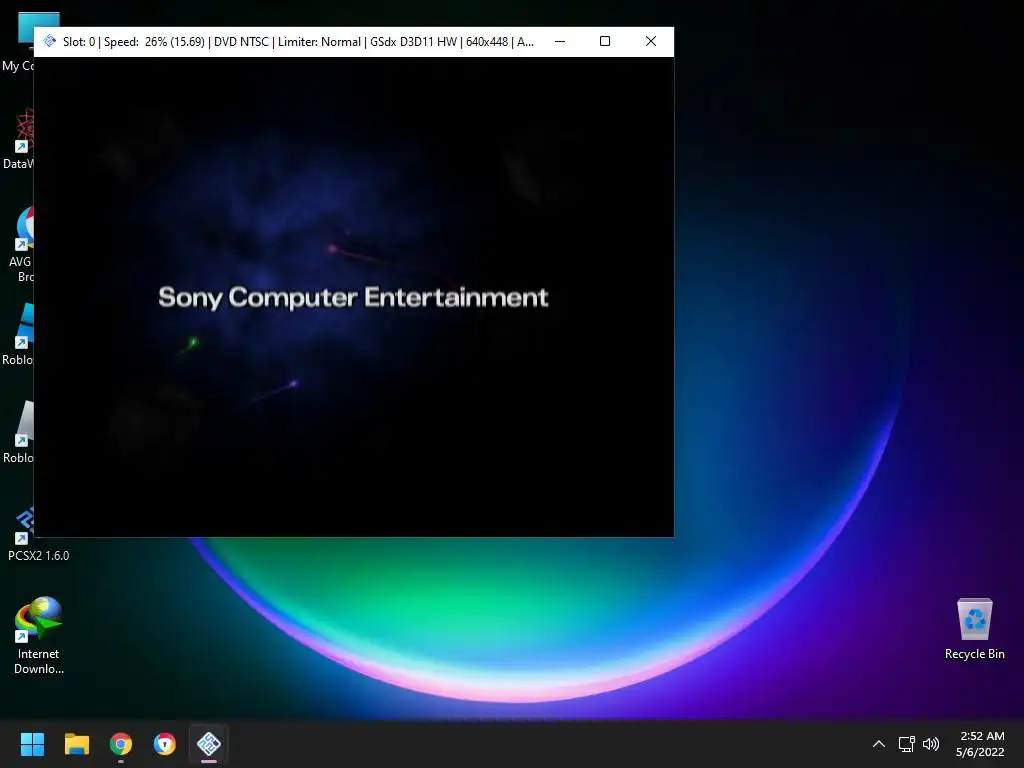Select the DataW desktop shortcut

18,140
